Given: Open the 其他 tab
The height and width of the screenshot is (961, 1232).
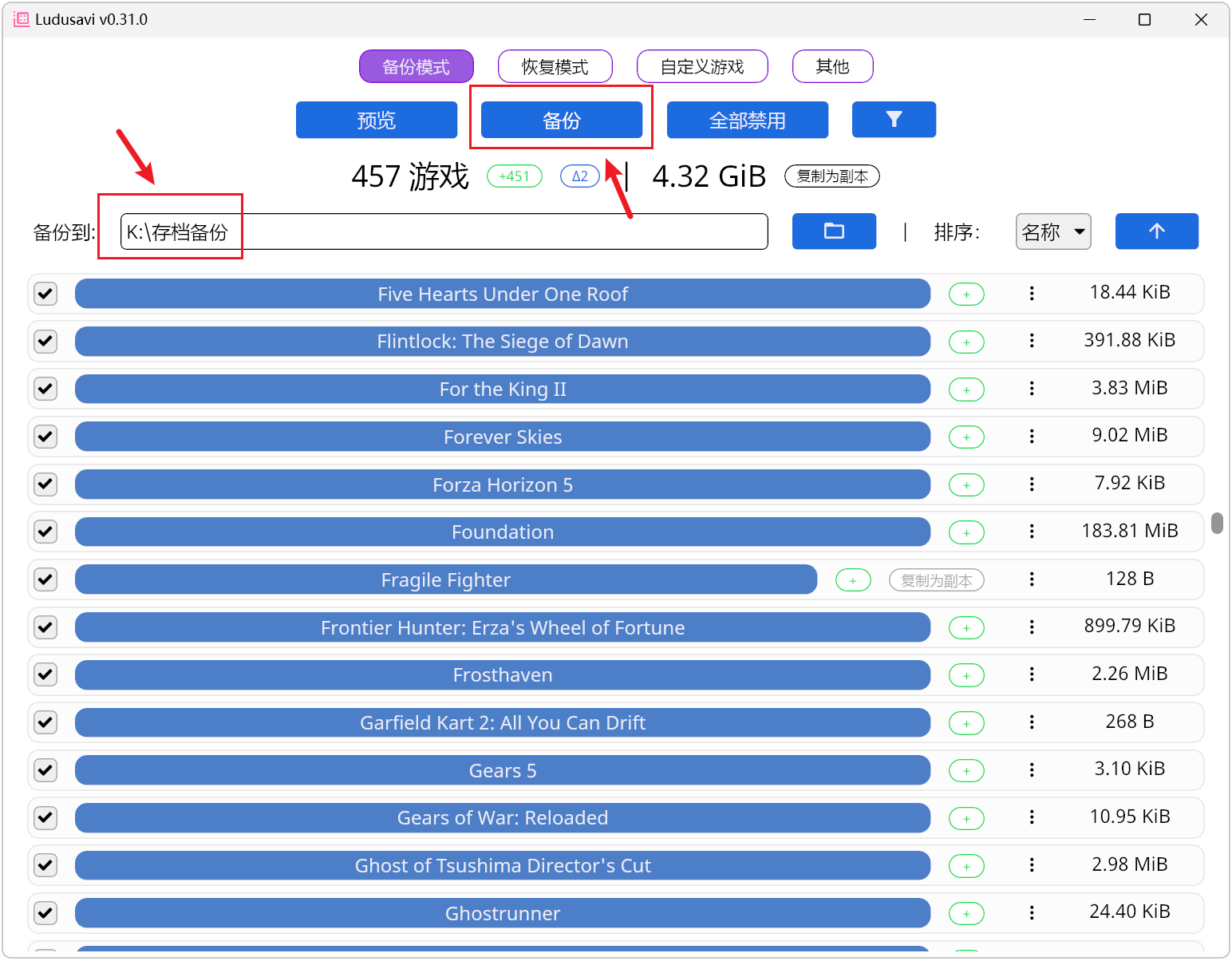Looking at the screenshot, I should click(x=833, y=66).
